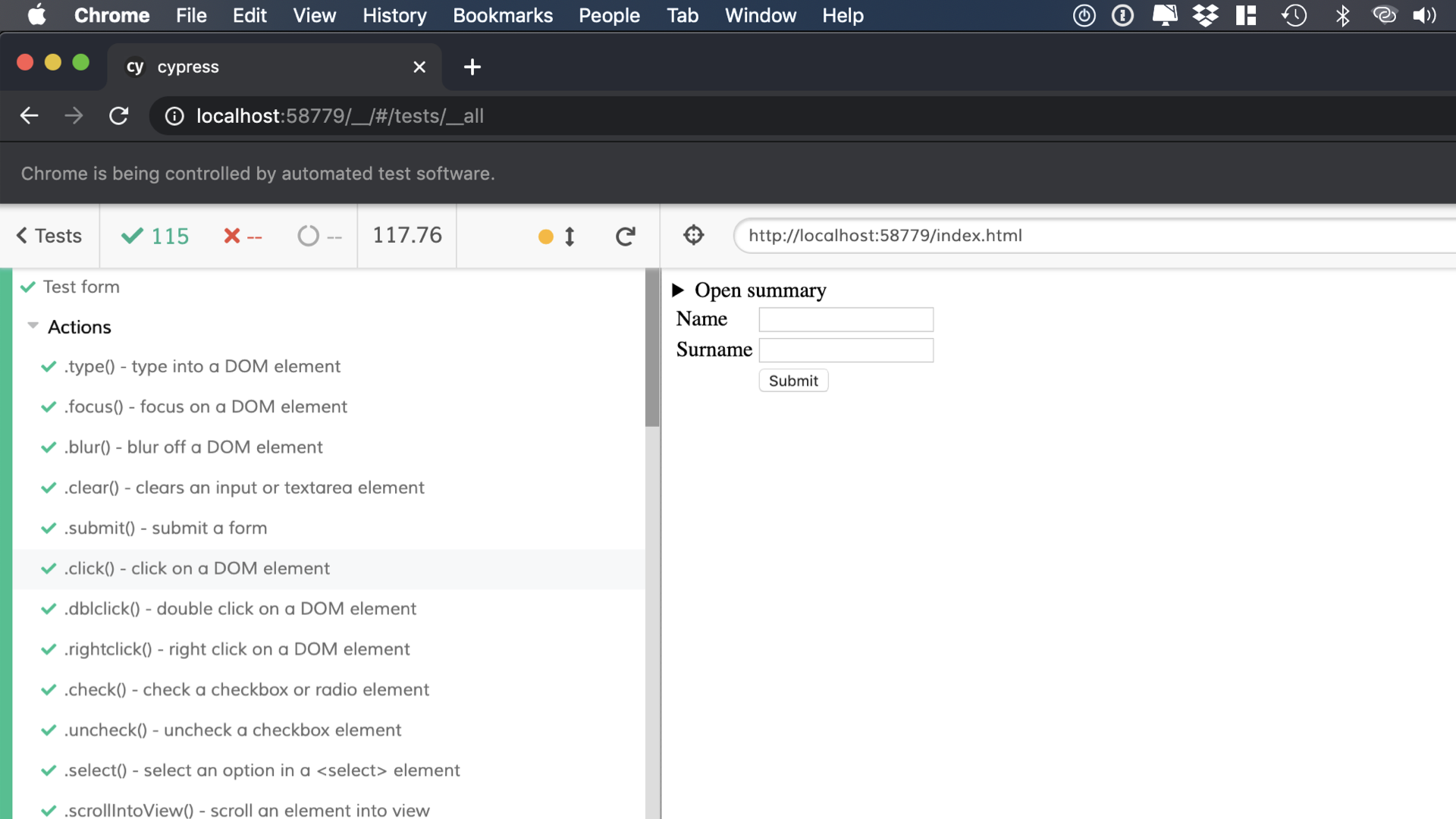1456x819 pixels.
Task: Click the Chrome page reload icon
Action: (x=118, y=115)
